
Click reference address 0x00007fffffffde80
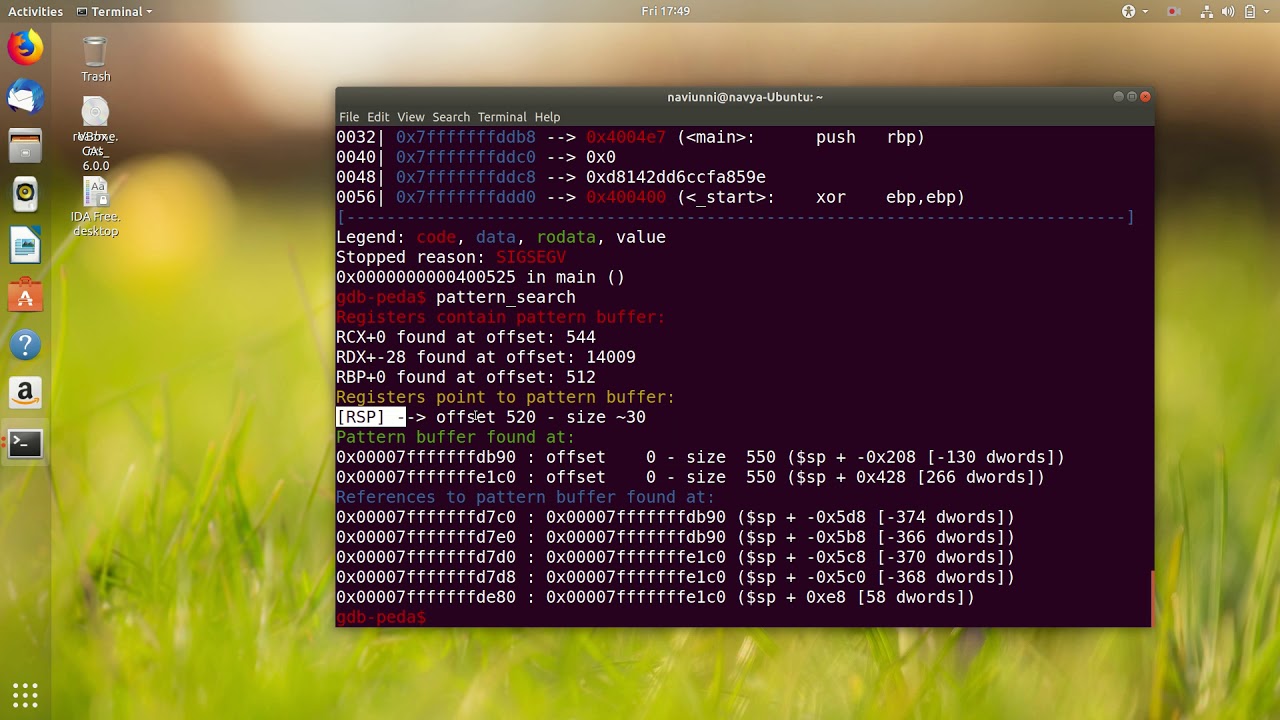click(426, 597)
